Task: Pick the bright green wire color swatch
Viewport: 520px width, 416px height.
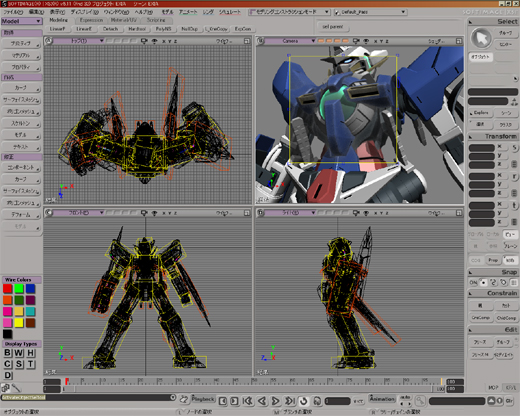Action: click(x=19, y=289)
